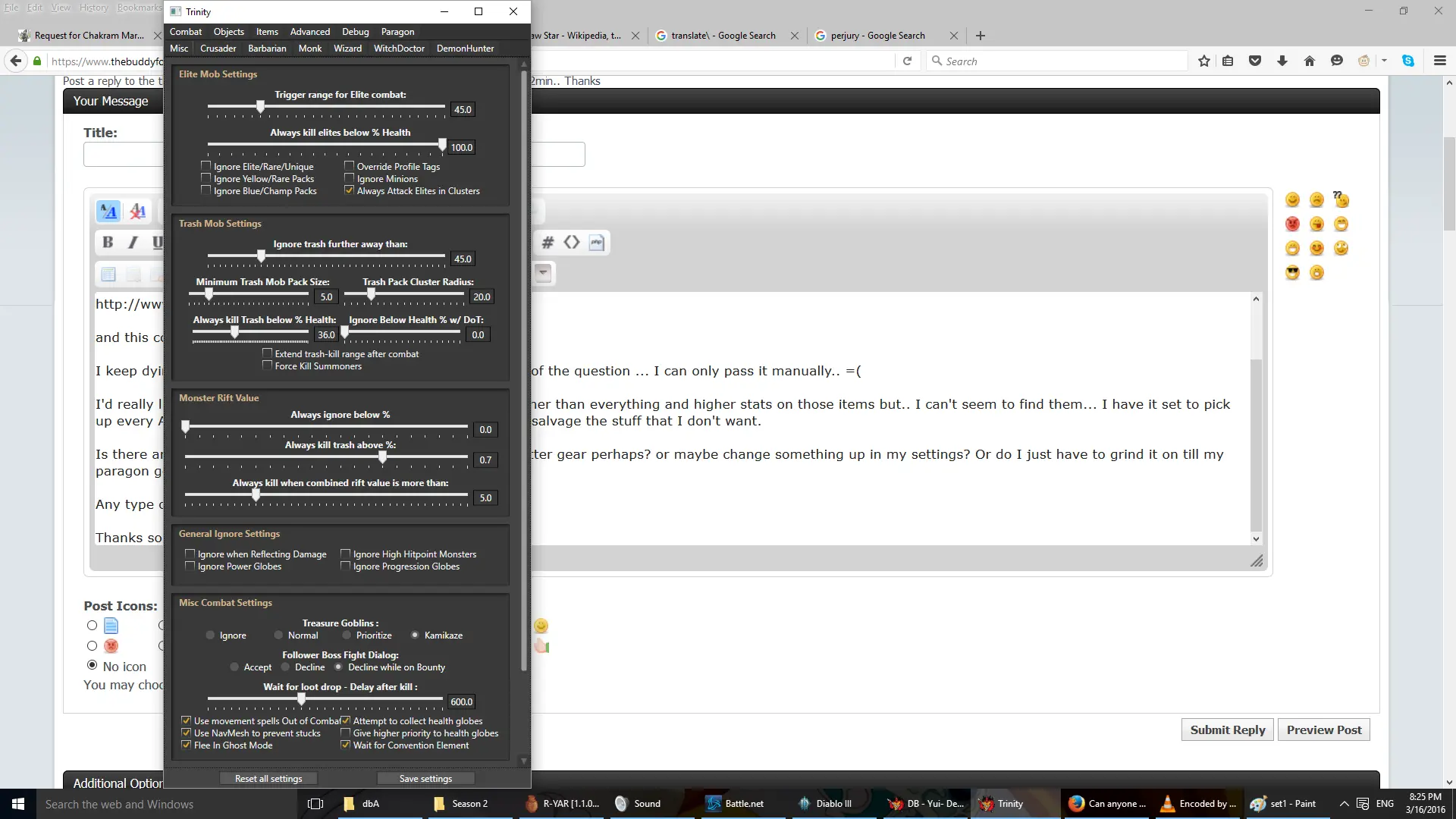
Task: Insert PHP tags using the php icon
Action: 597,243
